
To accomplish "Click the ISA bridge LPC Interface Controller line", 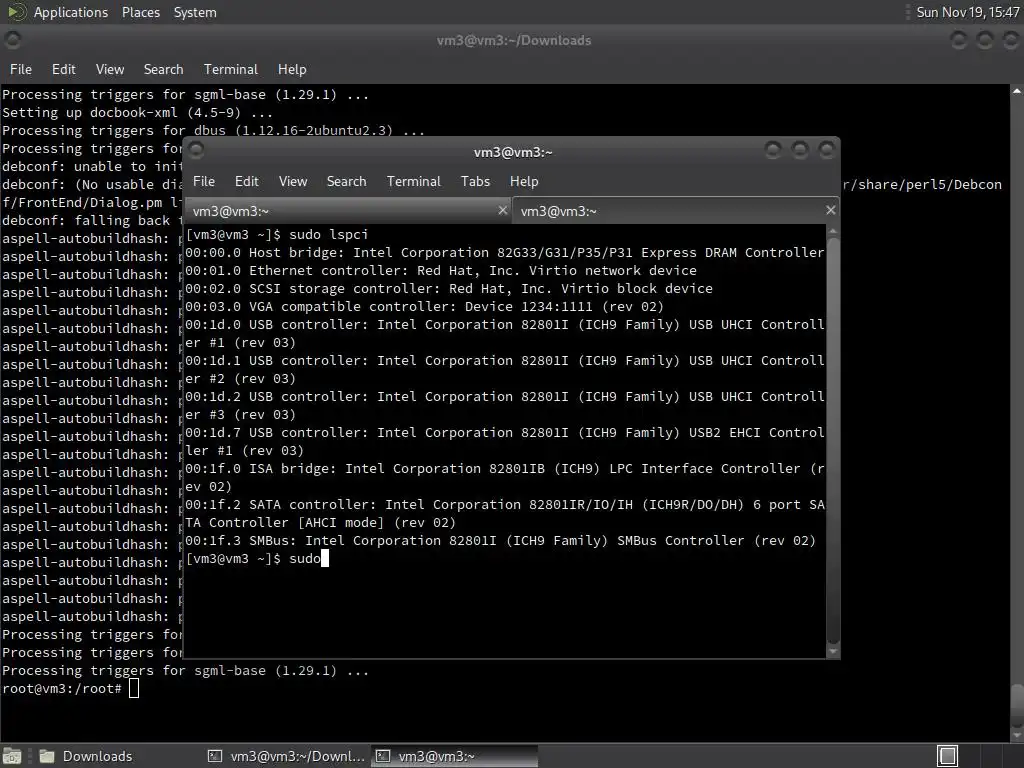I will (505, 477).
